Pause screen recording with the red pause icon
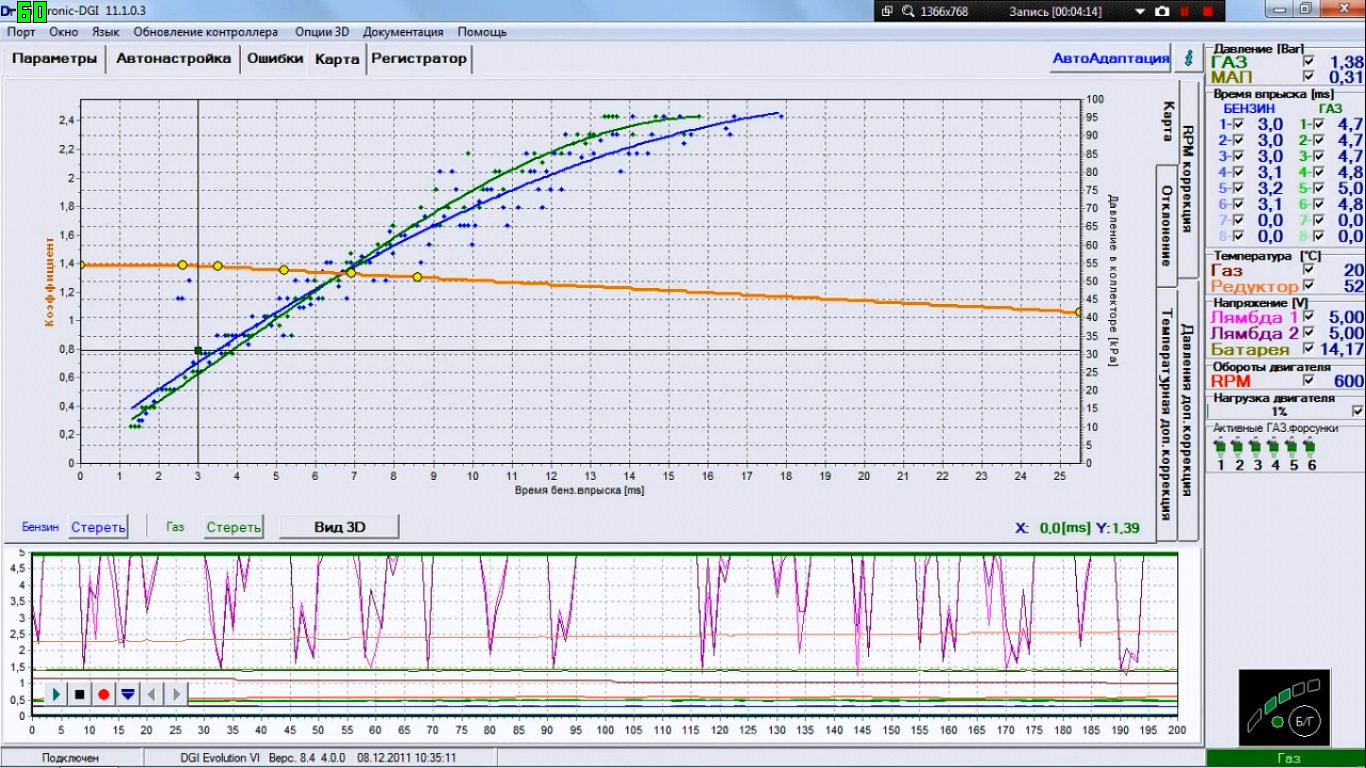 click(x=1185, y=11)
